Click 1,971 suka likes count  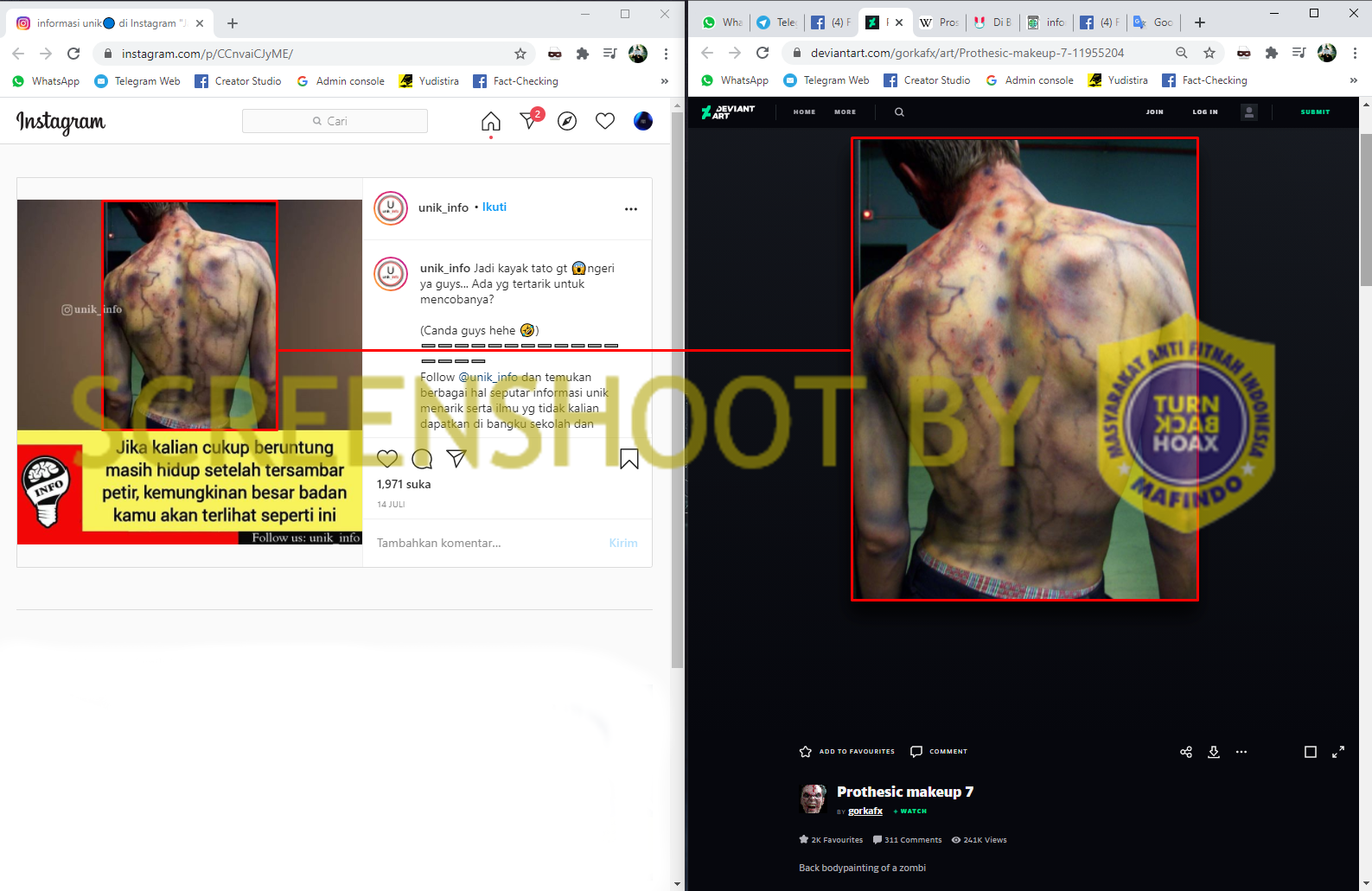coord(404,484)
